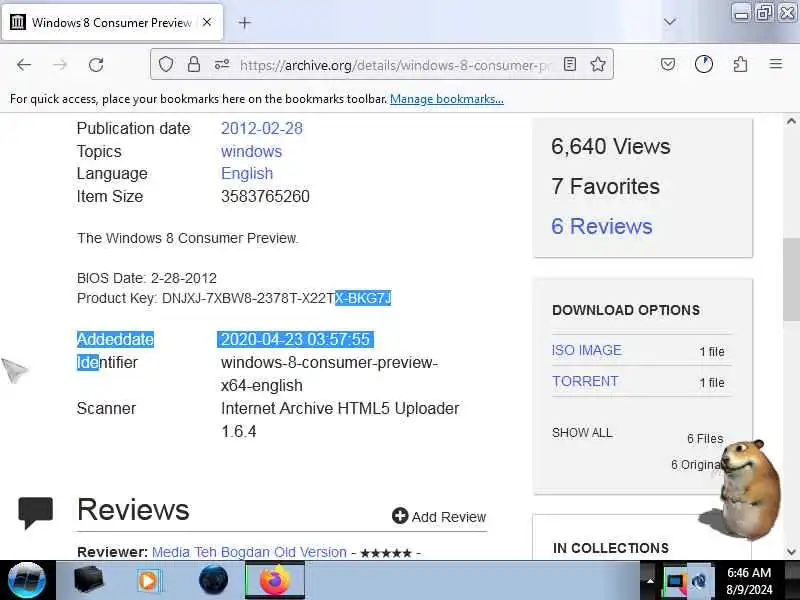Click the Addeddate value 2020-04-23 03:57:55

pos(295,339)
